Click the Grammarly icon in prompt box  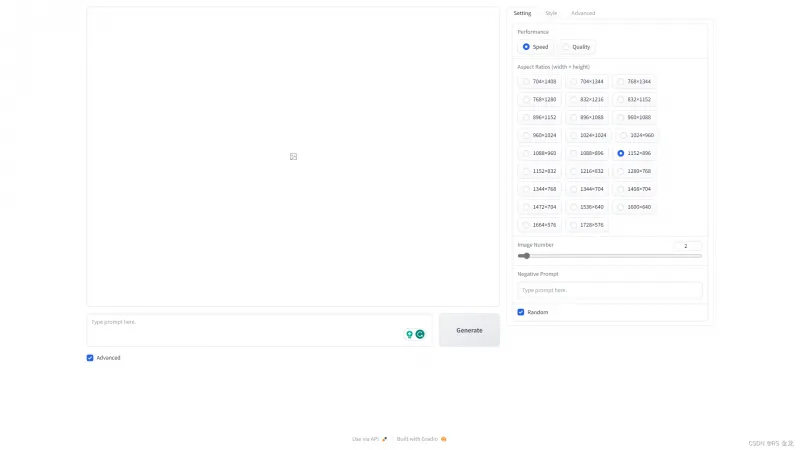tap(420, 334)
